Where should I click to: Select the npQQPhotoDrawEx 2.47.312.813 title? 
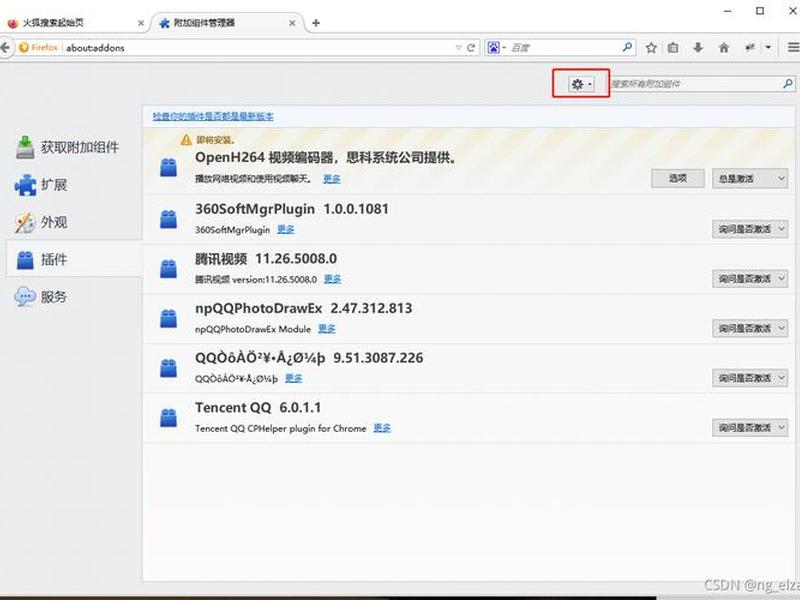[304, 308]
